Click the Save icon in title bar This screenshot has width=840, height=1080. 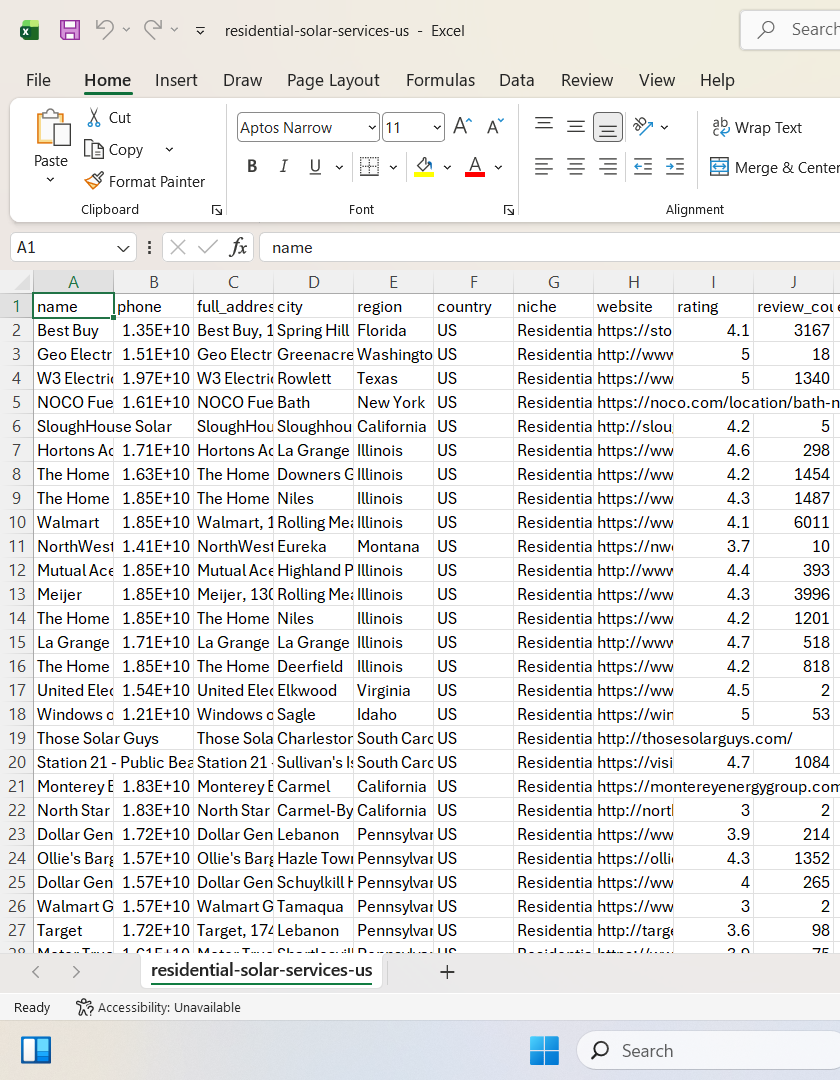(70, 30)
